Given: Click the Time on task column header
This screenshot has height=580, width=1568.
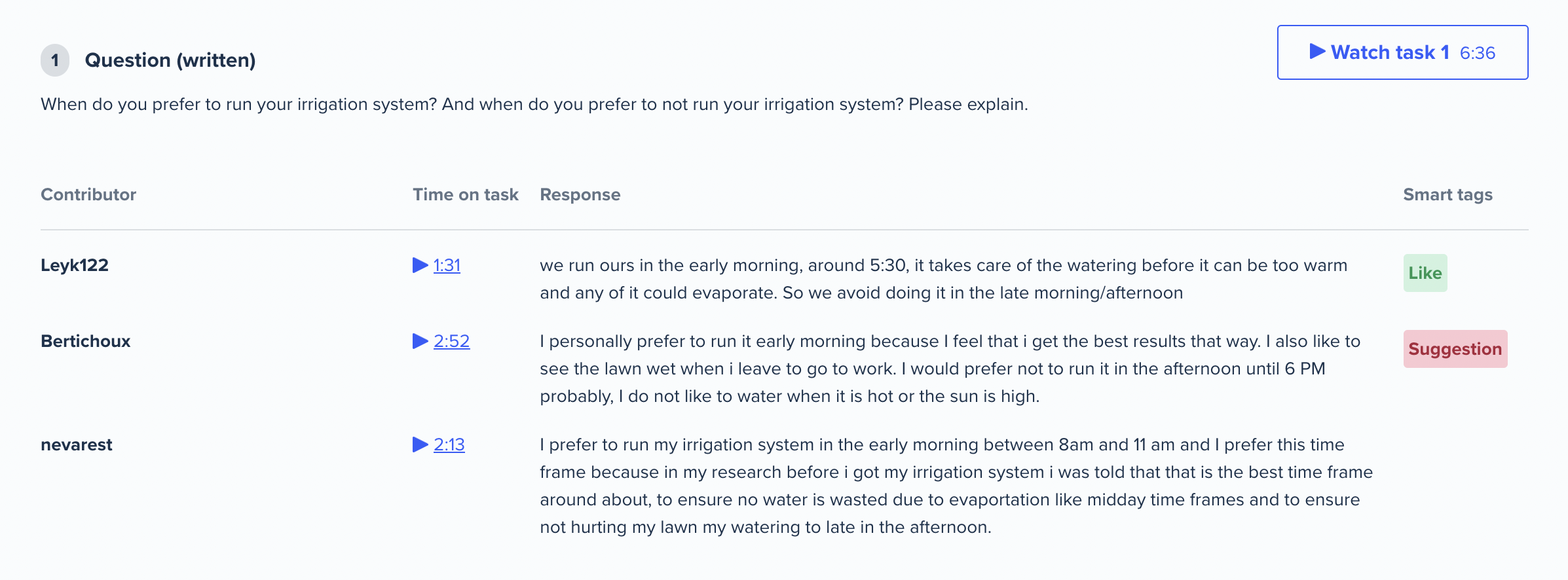Looking at the screenshot, I should [465, 194].
